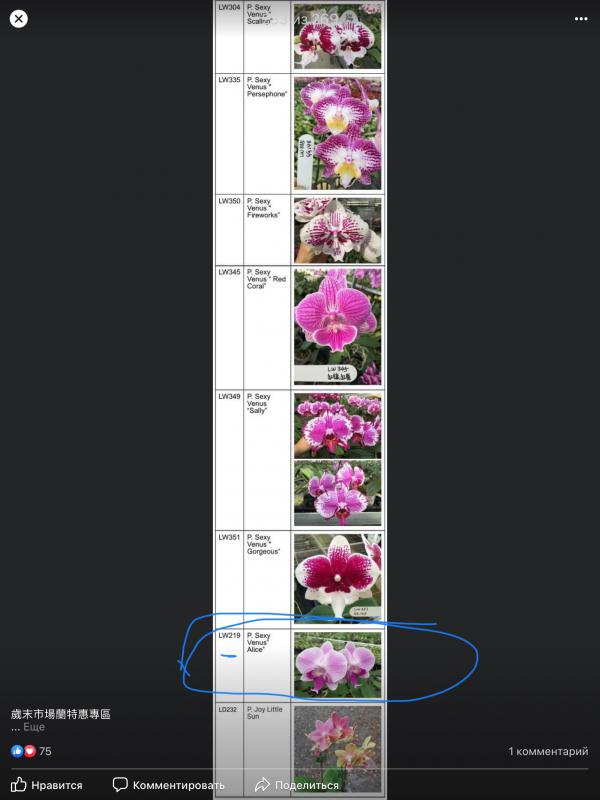Open the three-dot more options menu

coord(581,19)
